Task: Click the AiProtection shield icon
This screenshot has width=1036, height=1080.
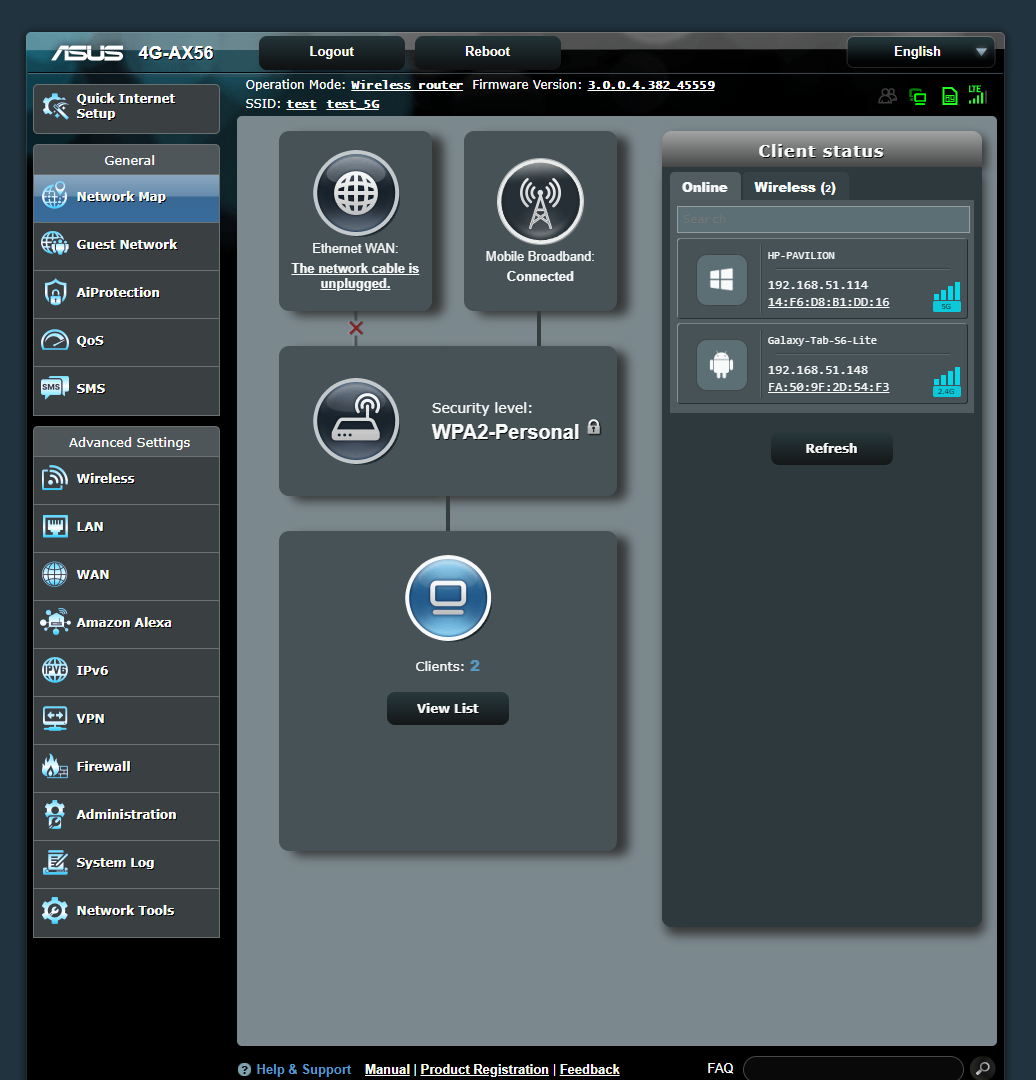Action: coord(54,292)
